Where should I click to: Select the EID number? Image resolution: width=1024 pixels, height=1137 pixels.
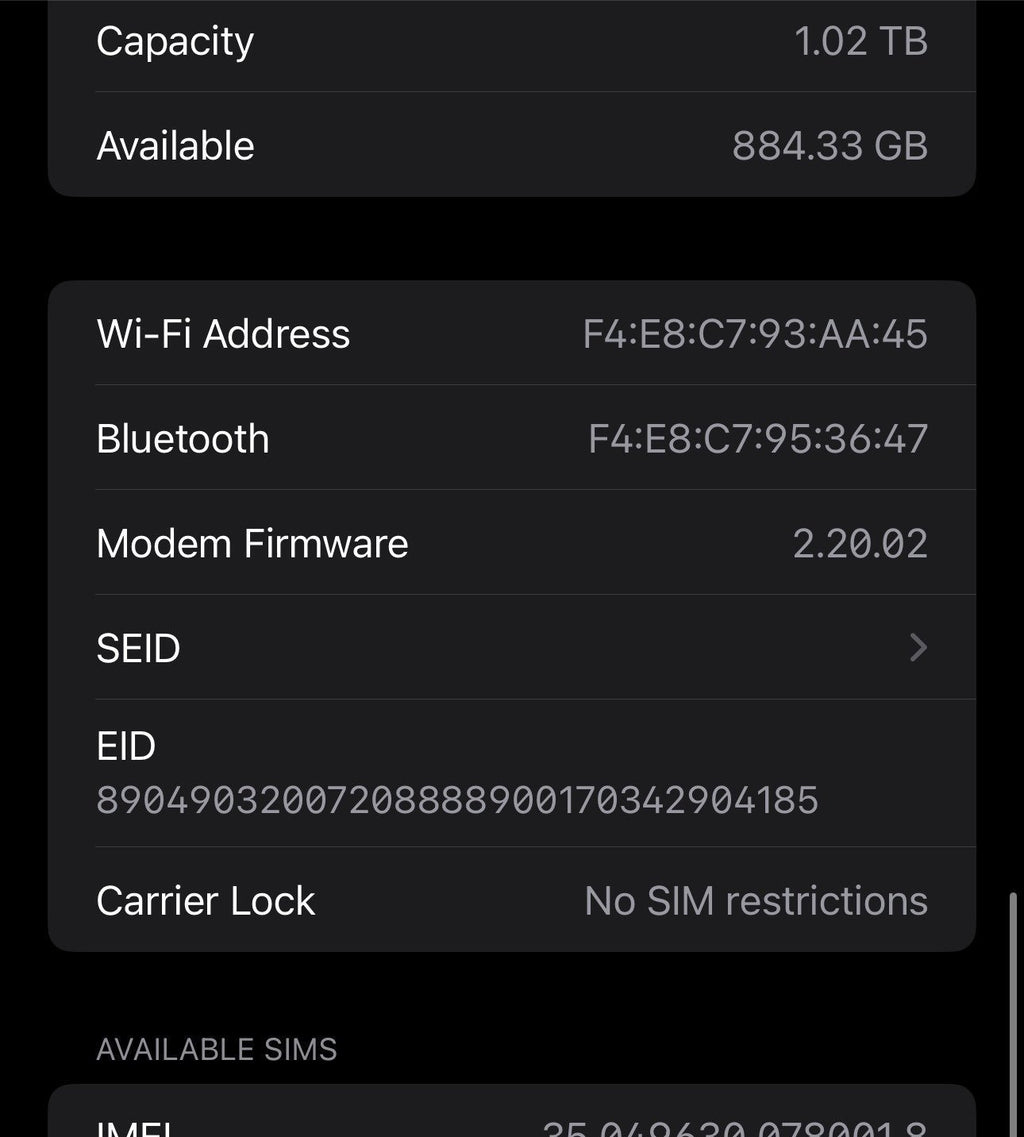[x=456, y=800]
